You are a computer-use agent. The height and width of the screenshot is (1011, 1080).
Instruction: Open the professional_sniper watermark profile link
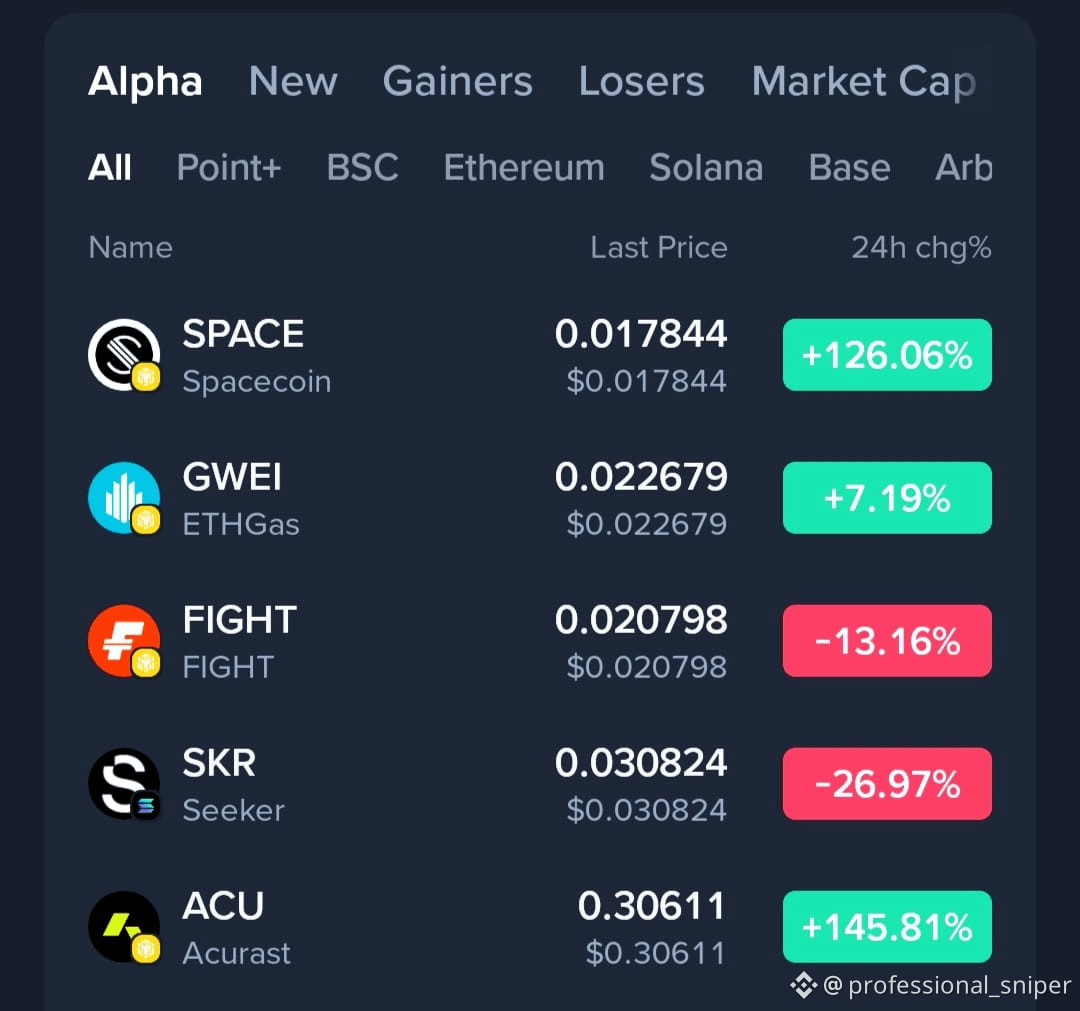click(x=945, y=986)
